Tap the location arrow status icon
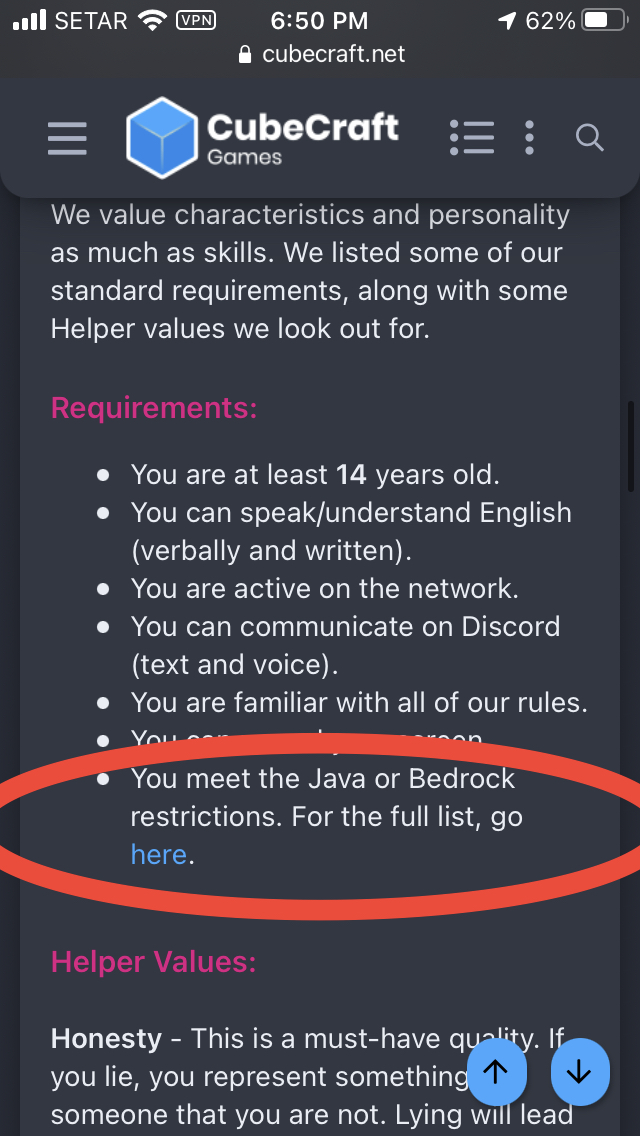The height and width of the screenshot is (1136, 640). [x=507, y=20]
